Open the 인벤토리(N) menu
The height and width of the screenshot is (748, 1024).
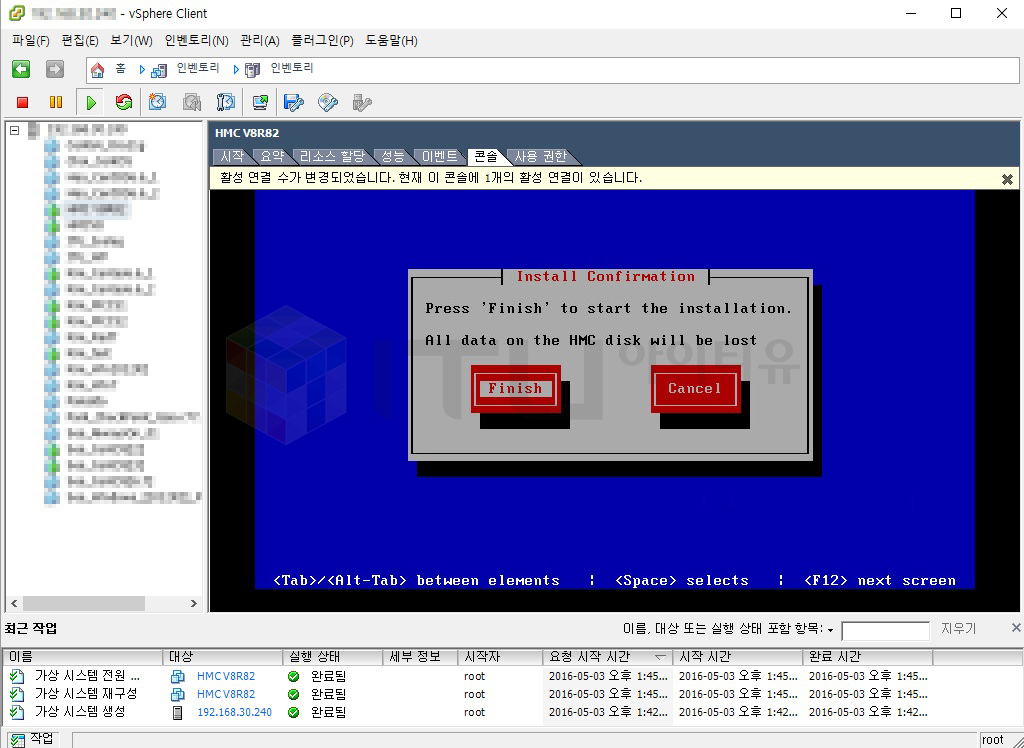point(197,41)
